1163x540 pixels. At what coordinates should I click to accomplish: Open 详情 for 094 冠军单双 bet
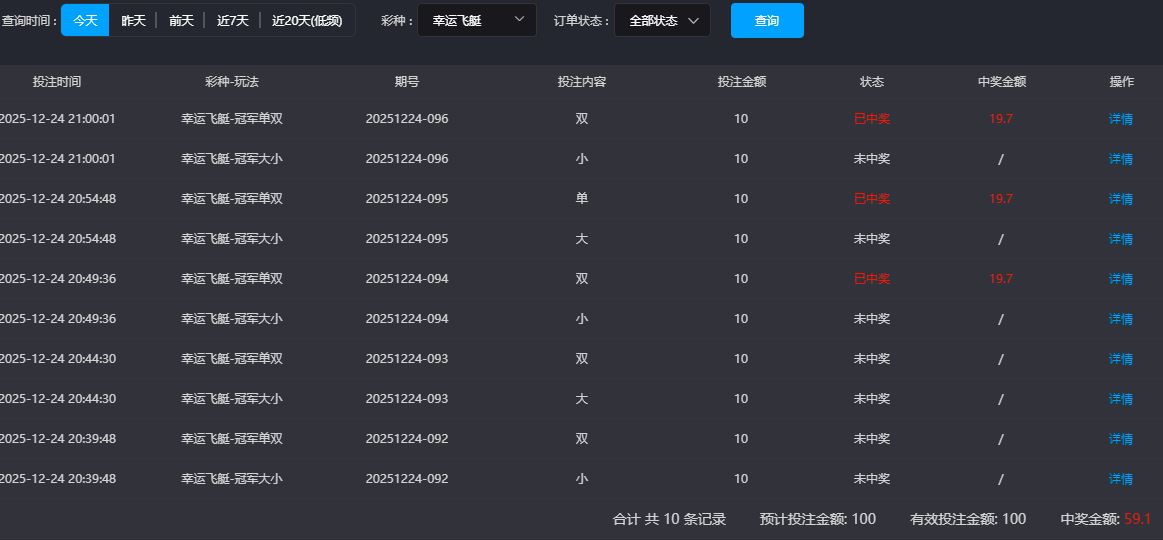[1120, 279]
